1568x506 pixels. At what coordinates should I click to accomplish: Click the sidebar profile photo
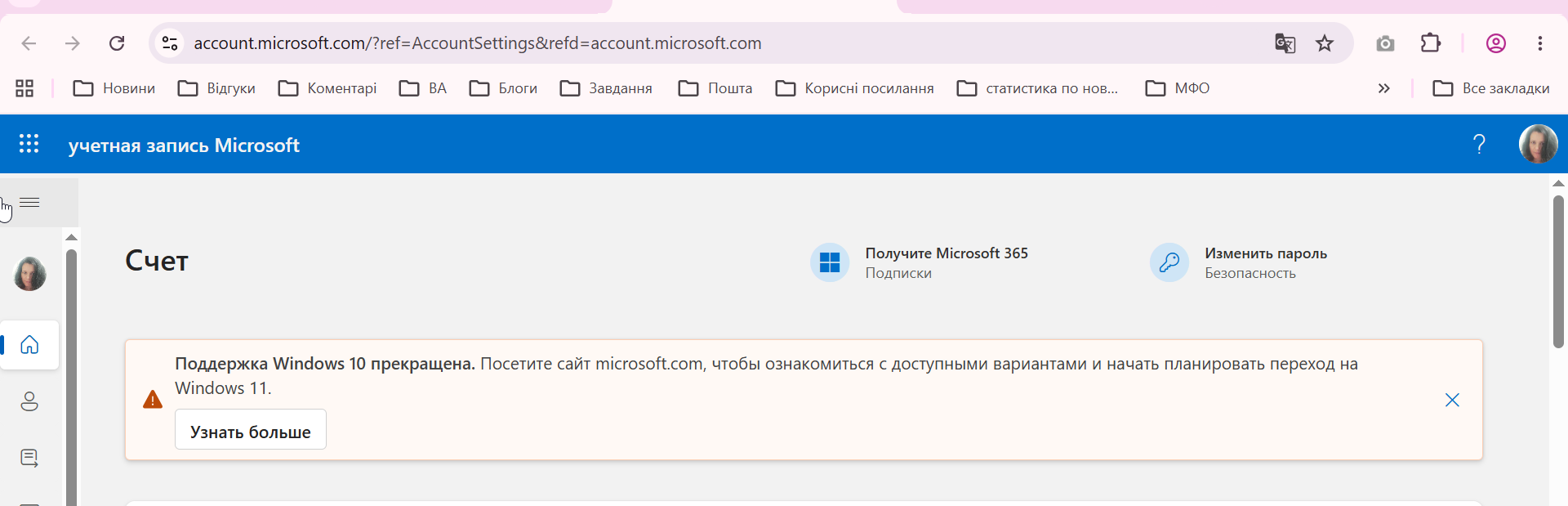point(30,274)
